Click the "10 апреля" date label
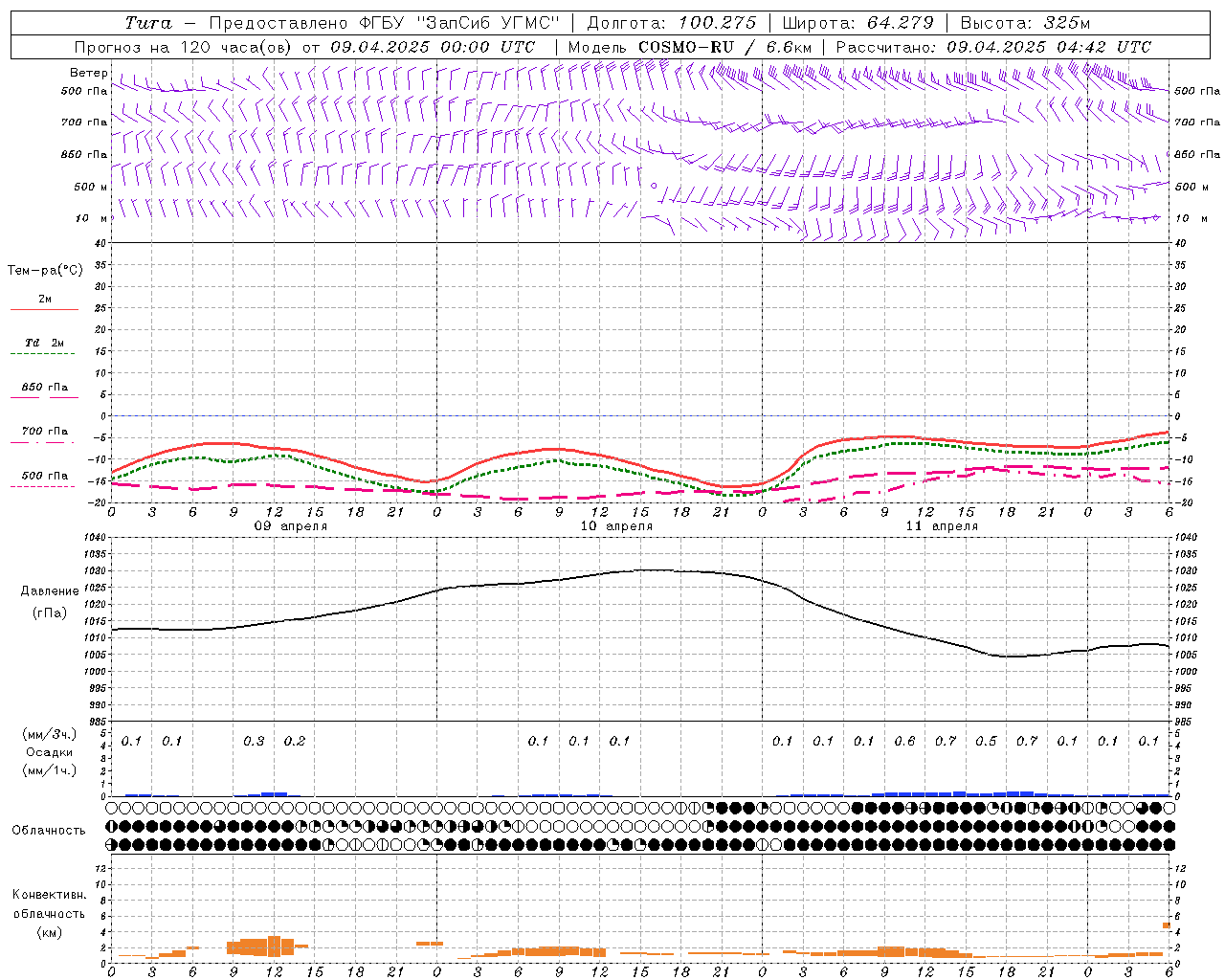The height and width of the screenshot is (980, 1225). click(x=616, y=526)
